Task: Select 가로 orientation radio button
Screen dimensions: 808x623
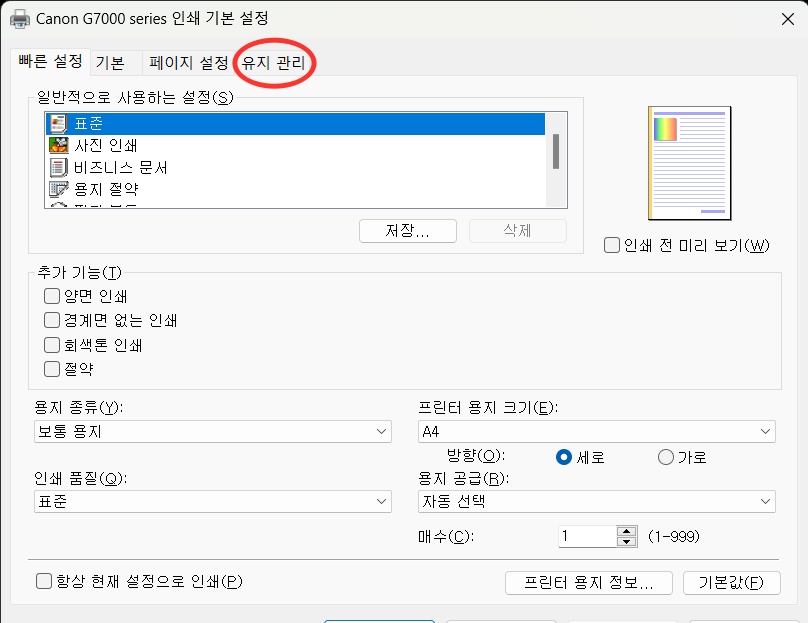Action: pos(666,457)
